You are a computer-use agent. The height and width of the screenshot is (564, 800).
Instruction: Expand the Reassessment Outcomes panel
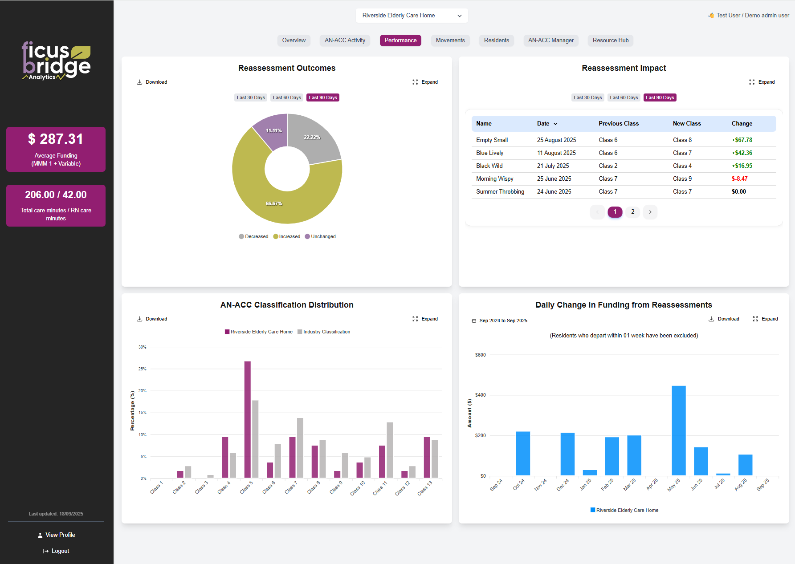[x=425, y=82]
